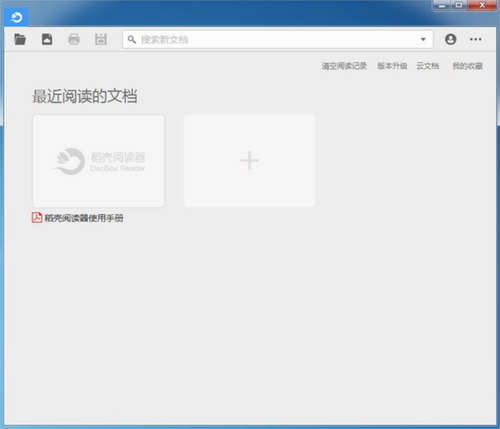Click the plus add-document tile
The image size is (500, 429).
coord(249,161)
